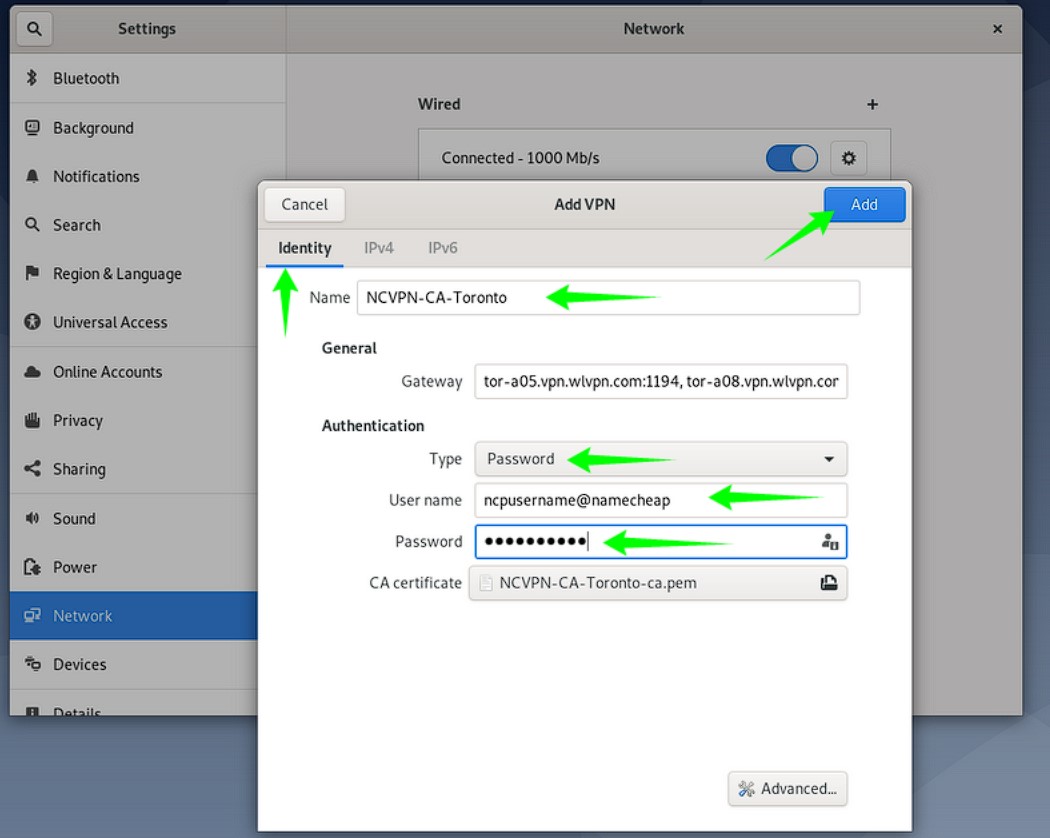Open Background settings panel
The width and height of the screenshot is (1050, 838).
[x=147, y=127]
